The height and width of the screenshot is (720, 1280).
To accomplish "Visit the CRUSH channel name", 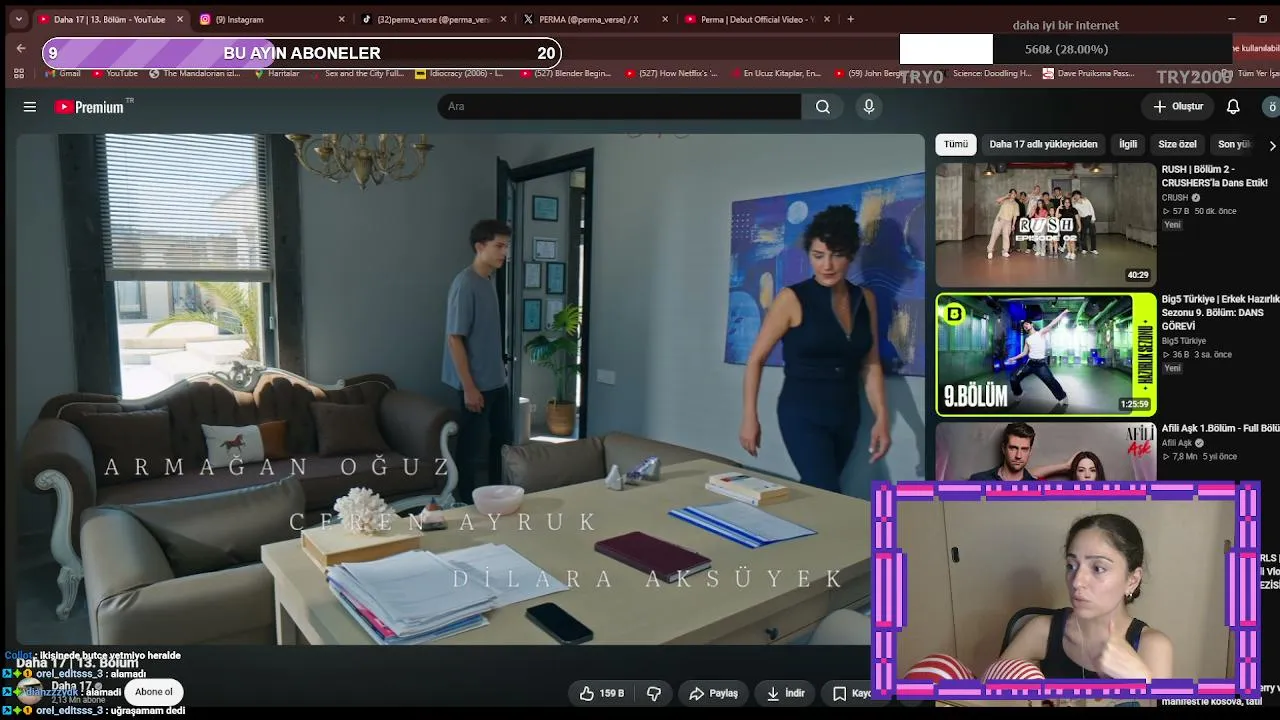I will point(1175,198).
